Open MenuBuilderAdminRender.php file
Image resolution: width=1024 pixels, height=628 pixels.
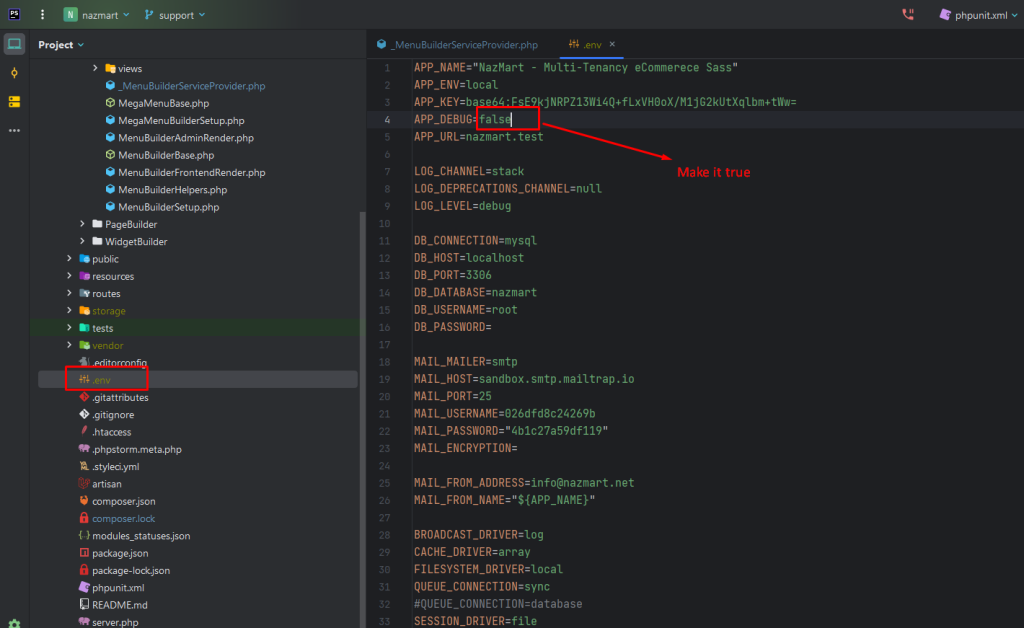pyautogui.click(x=180, y=138)
